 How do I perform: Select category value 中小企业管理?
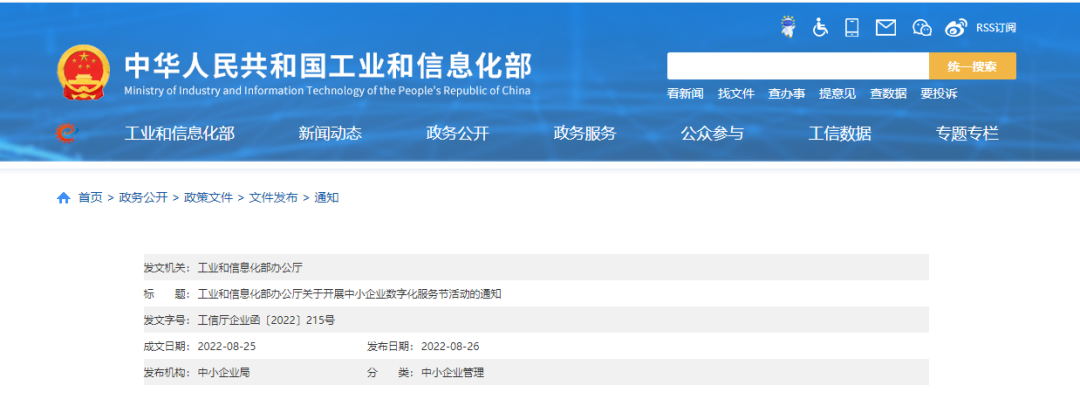click(453, 373)
